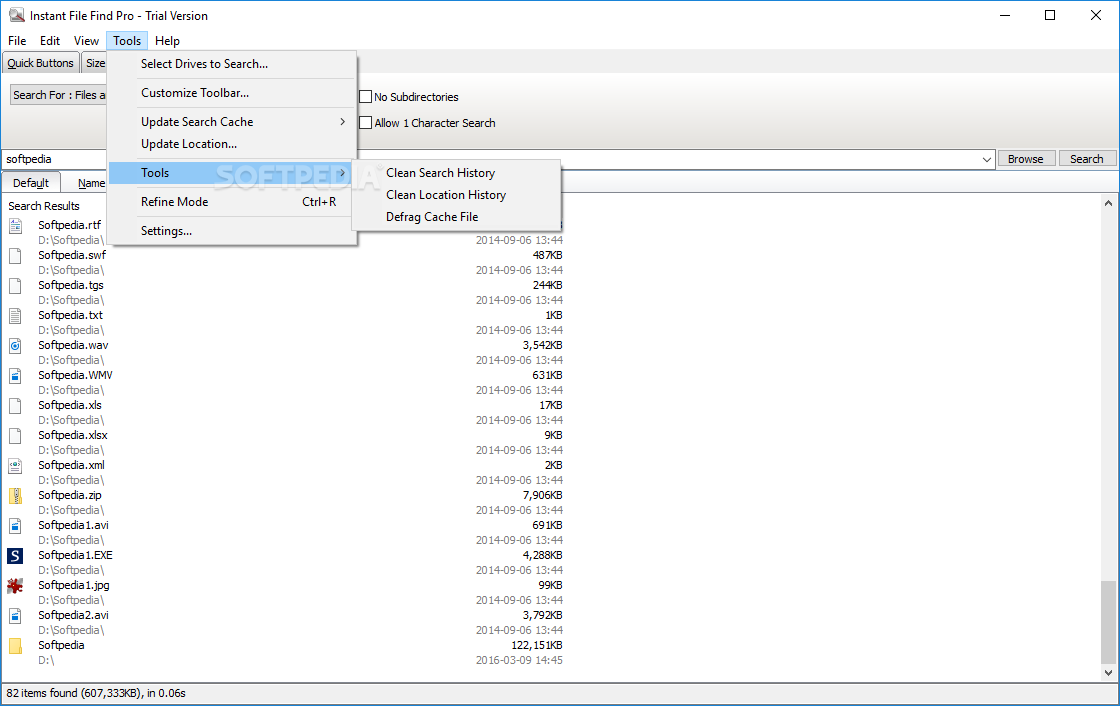Click the Softpedia2.avi video icon
The image size is (1120, 706).
15,616
